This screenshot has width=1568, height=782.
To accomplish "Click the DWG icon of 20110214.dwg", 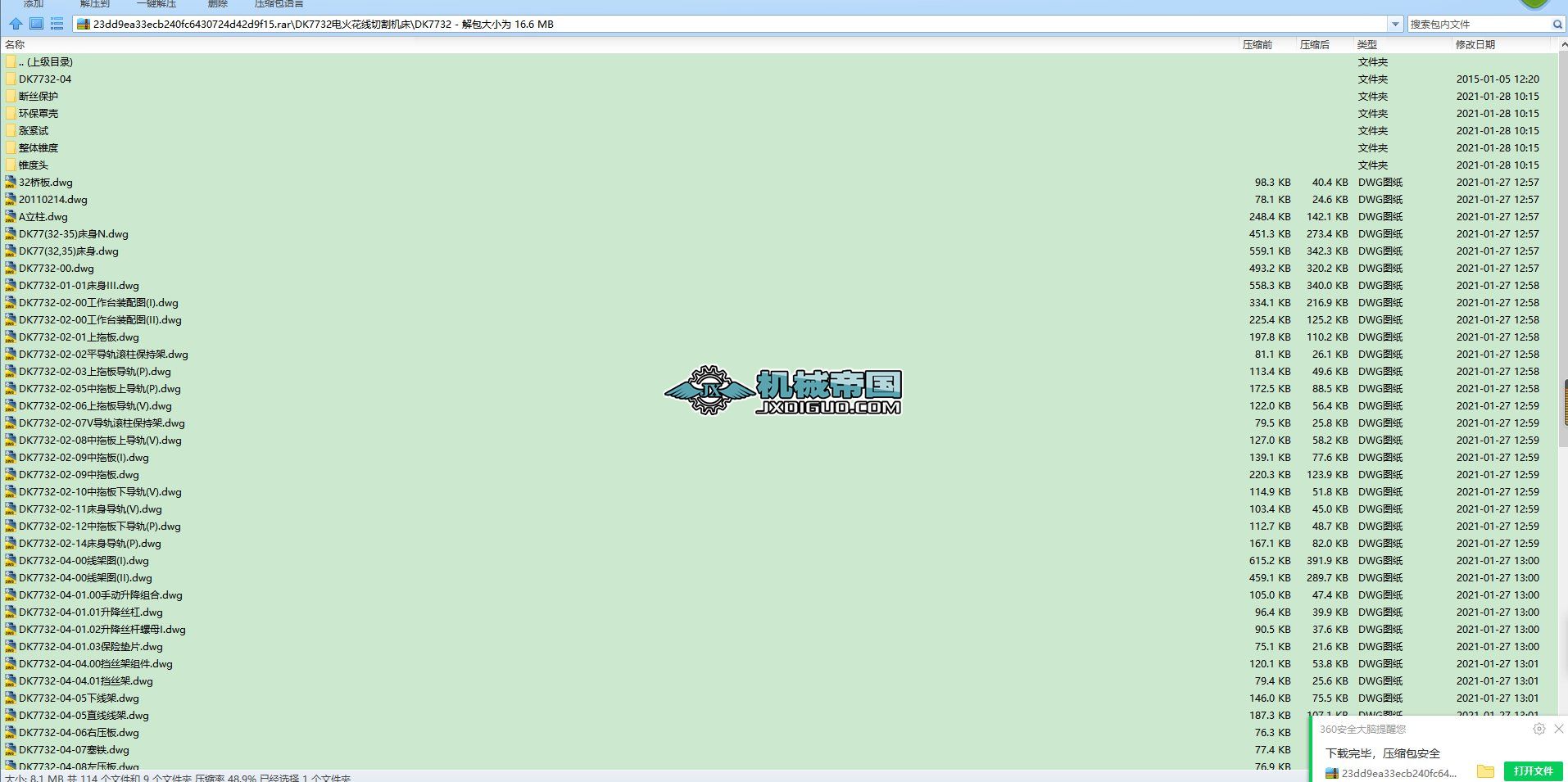I will click(11, 200).
